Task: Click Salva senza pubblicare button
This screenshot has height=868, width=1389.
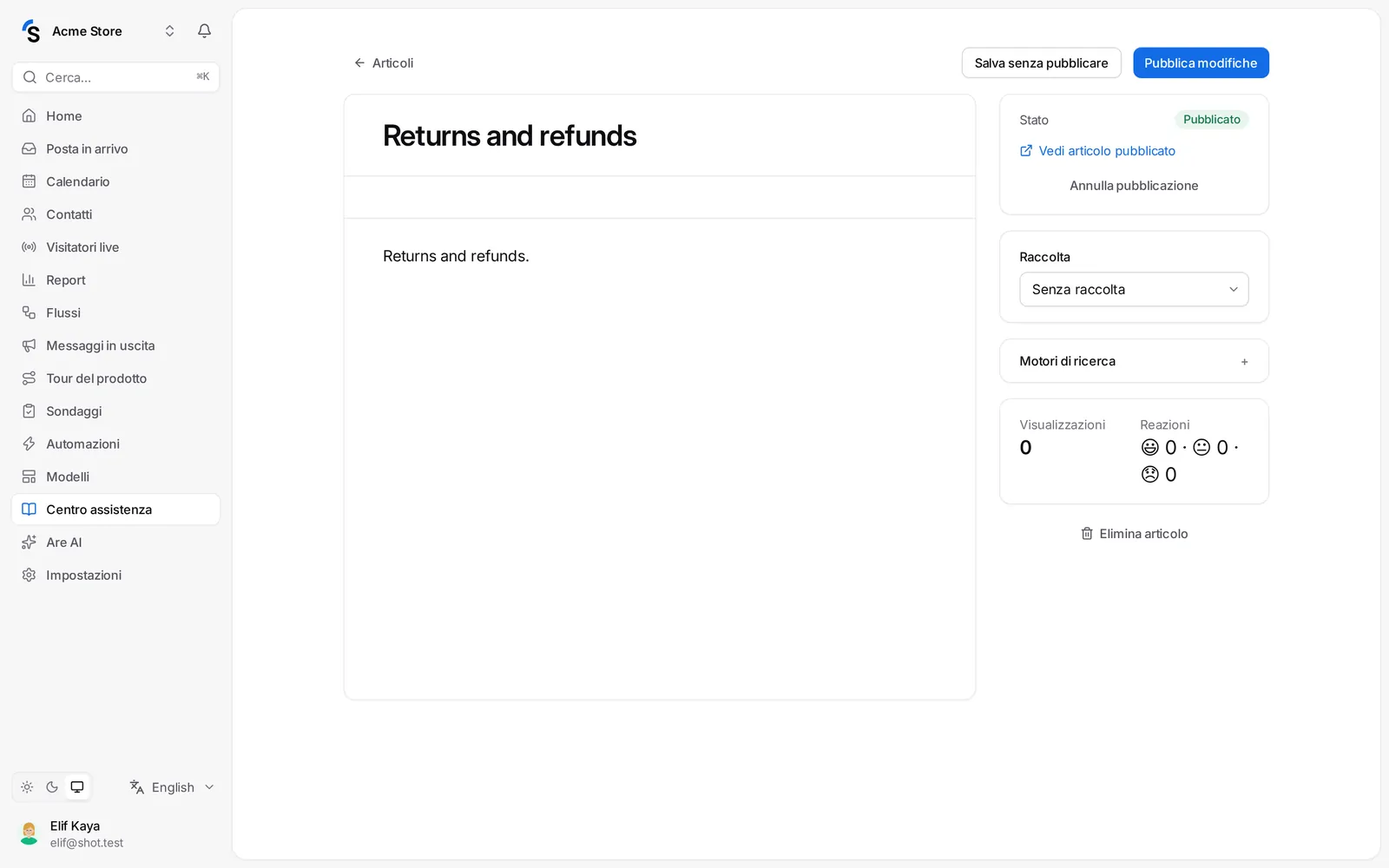Action: [x=1041, y=63]
